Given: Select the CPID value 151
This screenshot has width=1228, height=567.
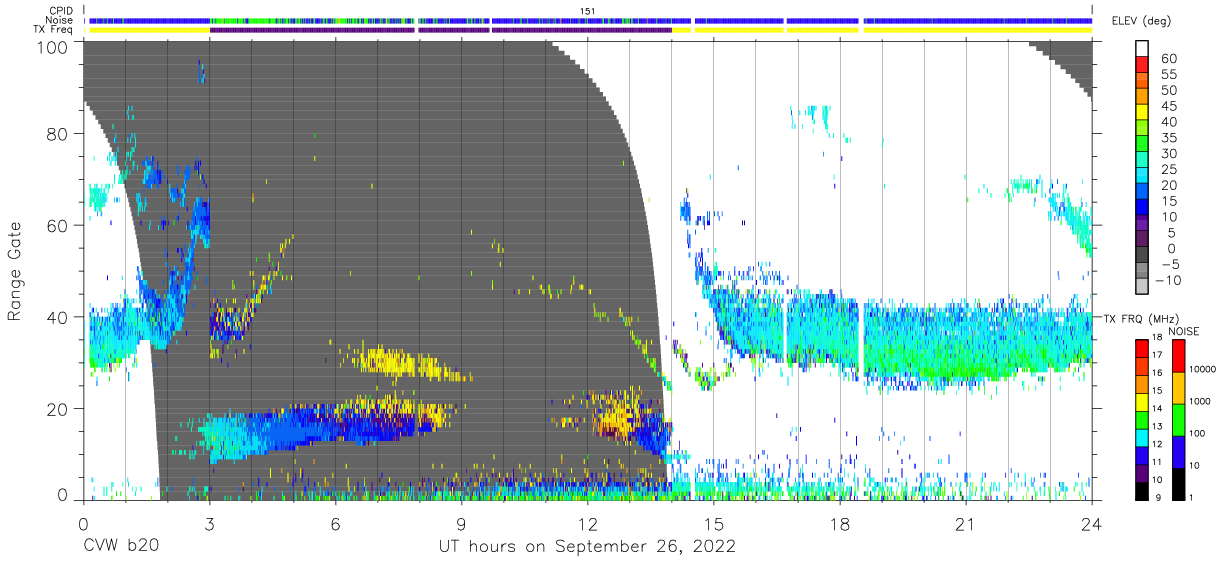Looking at the screenshot, I should pos(588,10).
